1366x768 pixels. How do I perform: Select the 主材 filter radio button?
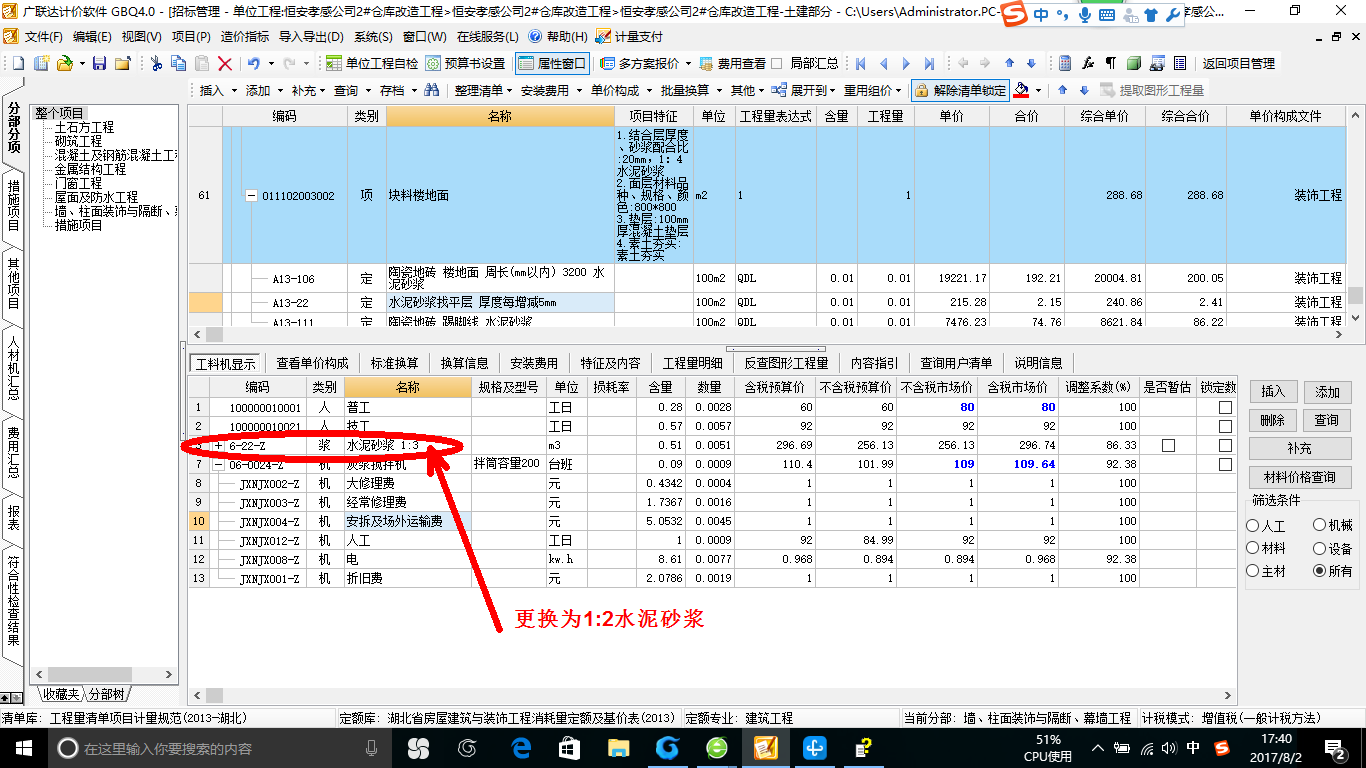[x=1253, y=571]
